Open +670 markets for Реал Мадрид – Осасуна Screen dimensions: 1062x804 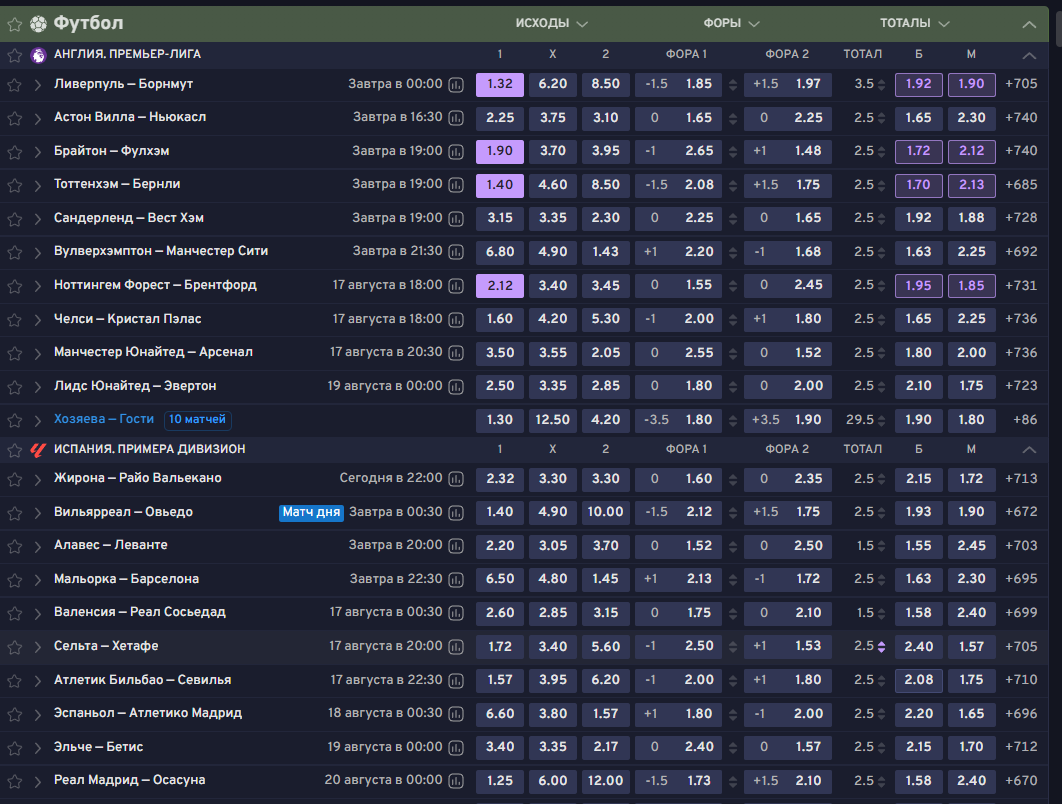click(1021, 781)
